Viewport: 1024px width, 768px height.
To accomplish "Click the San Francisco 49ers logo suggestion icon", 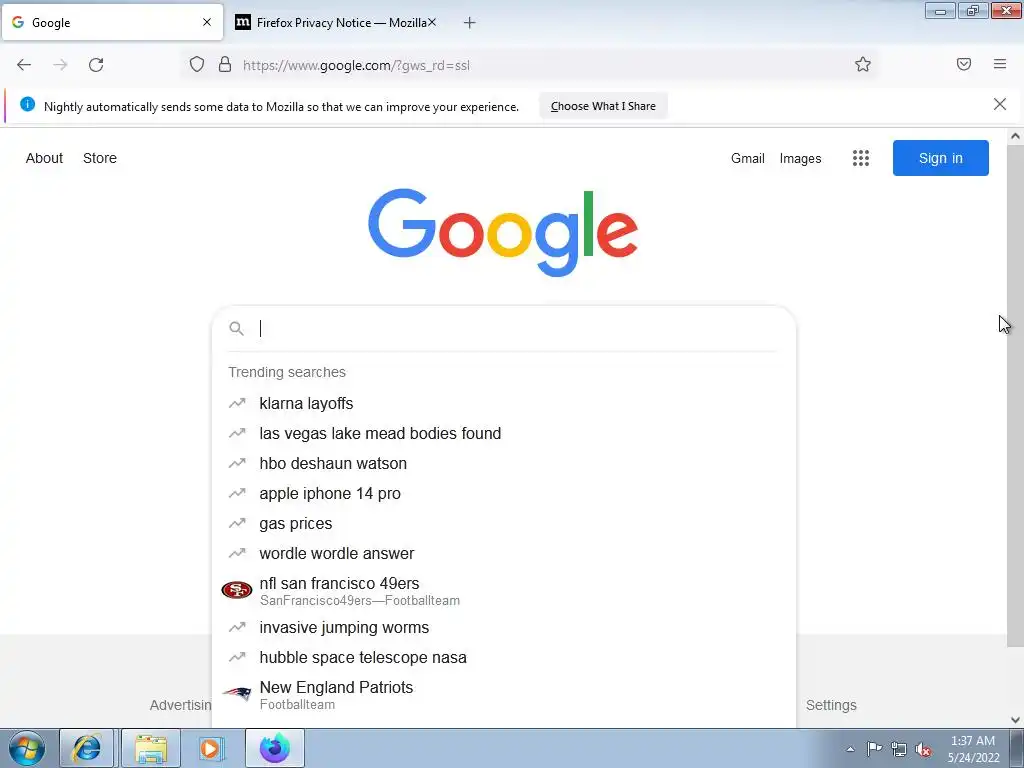I will coord(236,590).
